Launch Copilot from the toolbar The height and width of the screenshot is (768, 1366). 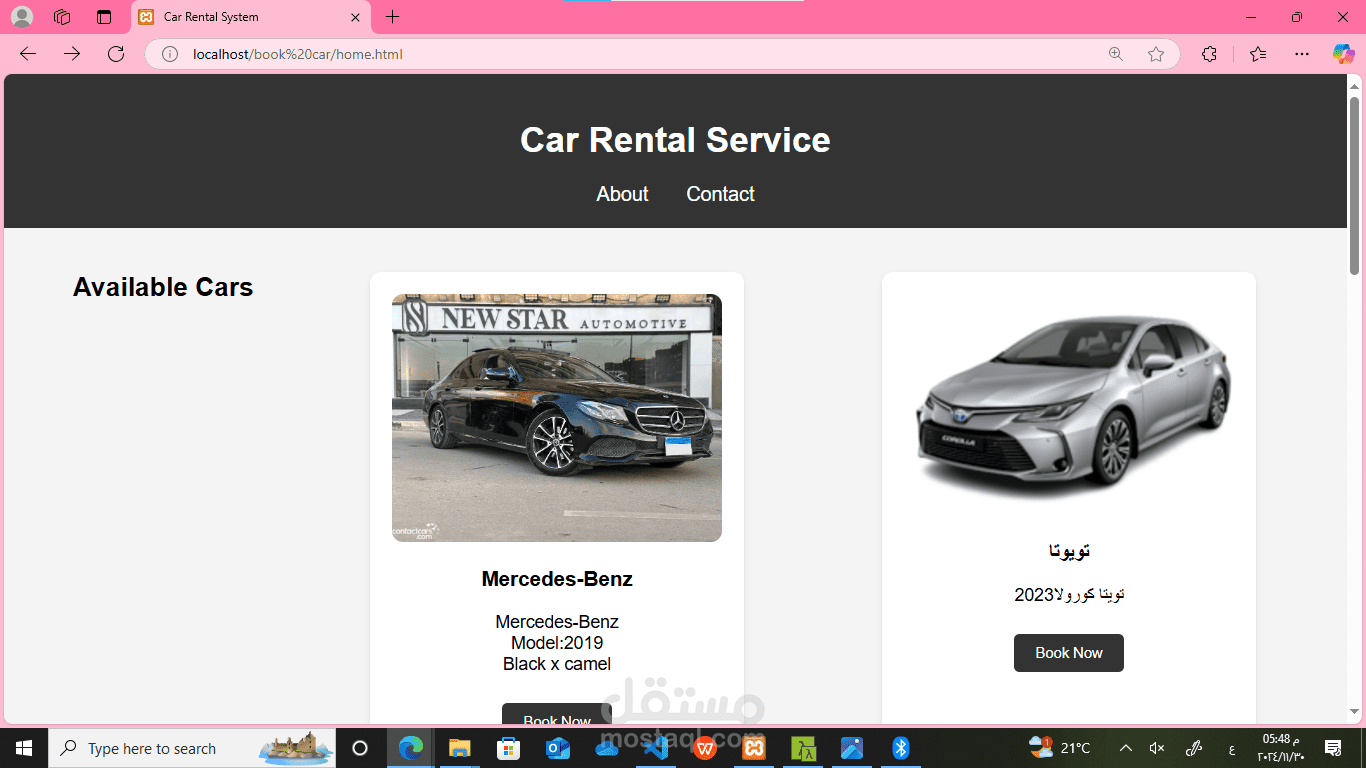coord(1343,54)
